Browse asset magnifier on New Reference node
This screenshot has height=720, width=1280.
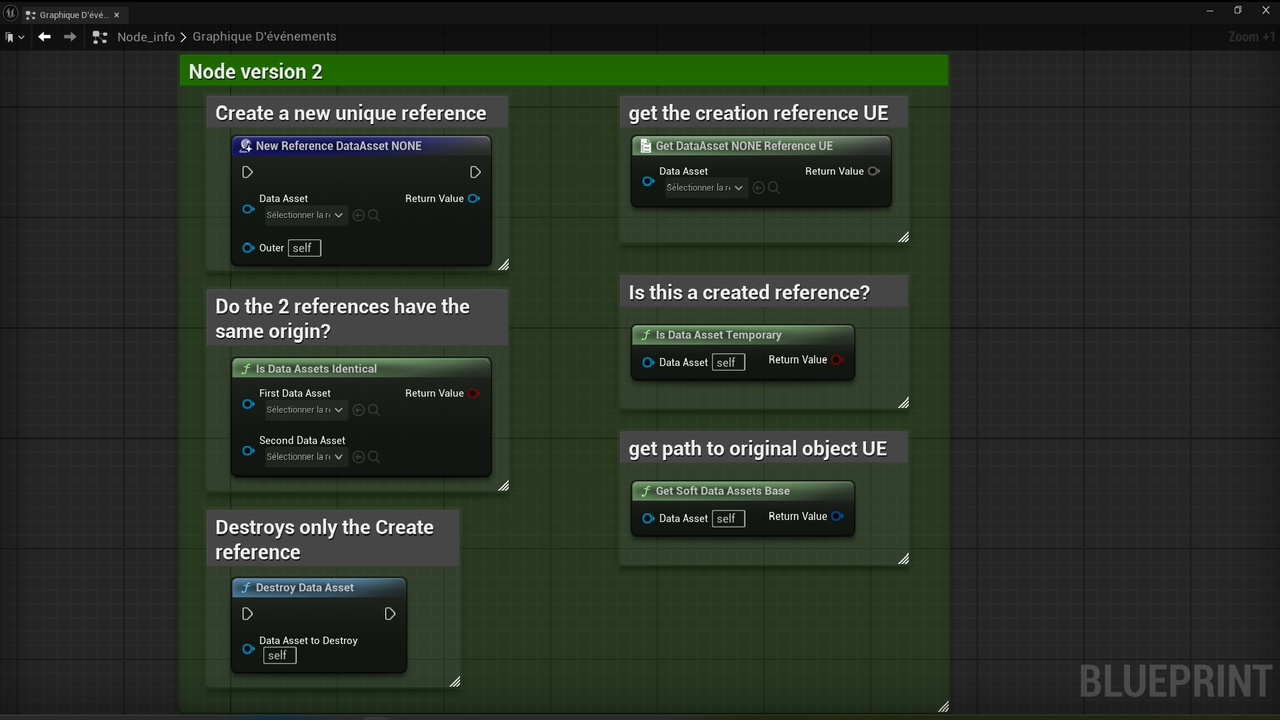pyautogui.click(x=374, y=215)
